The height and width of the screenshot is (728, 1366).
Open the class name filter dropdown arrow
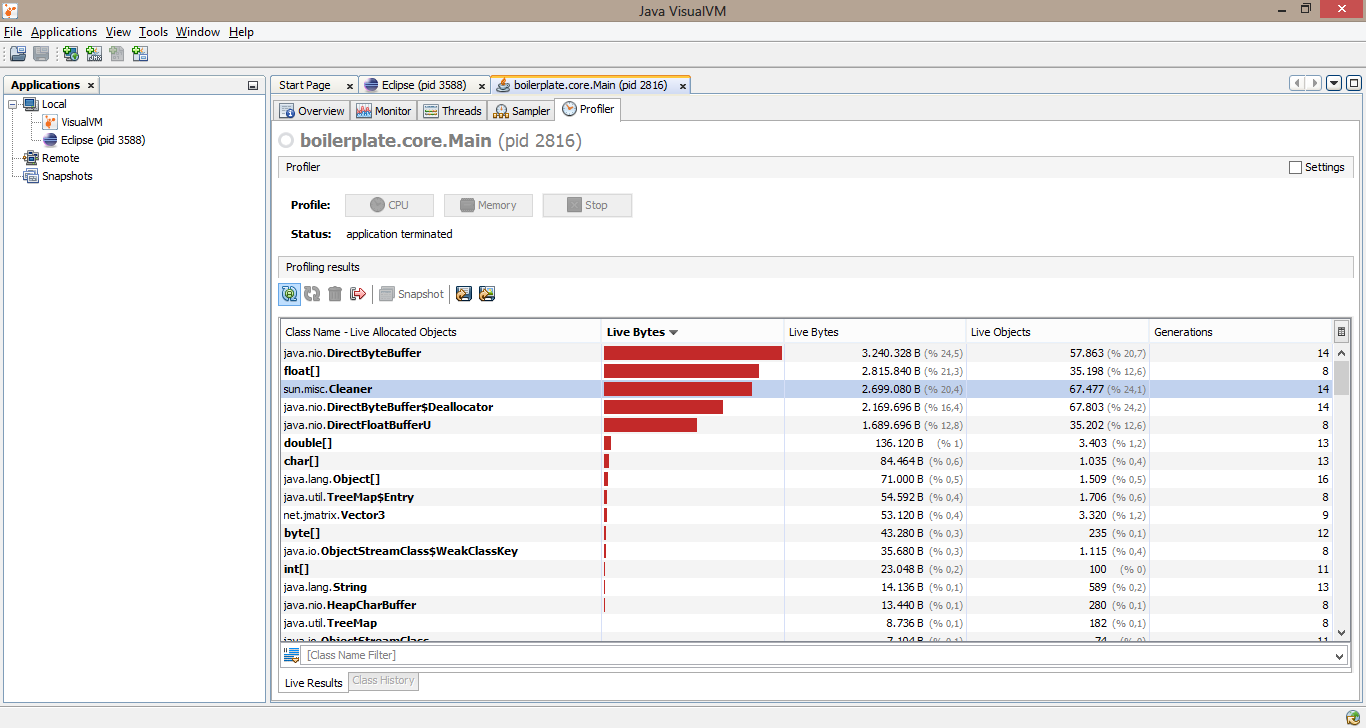(1340, 656)
